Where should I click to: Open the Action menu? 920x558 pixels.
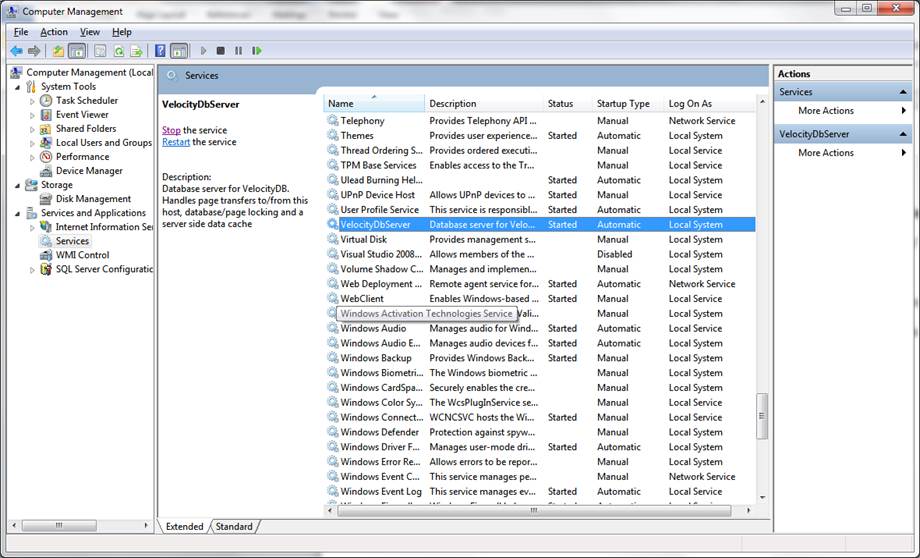tap(53, 32)
